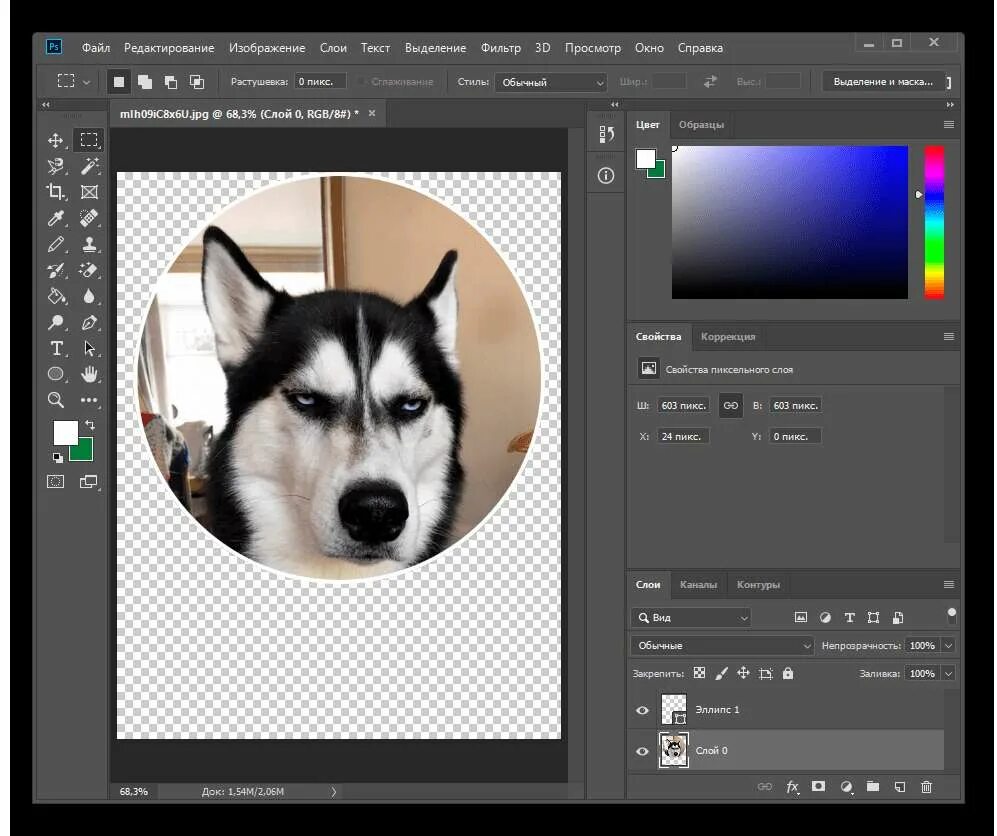Hide the Эллипс 1 layer
The image size is (997, 836).
coord(643,710)
